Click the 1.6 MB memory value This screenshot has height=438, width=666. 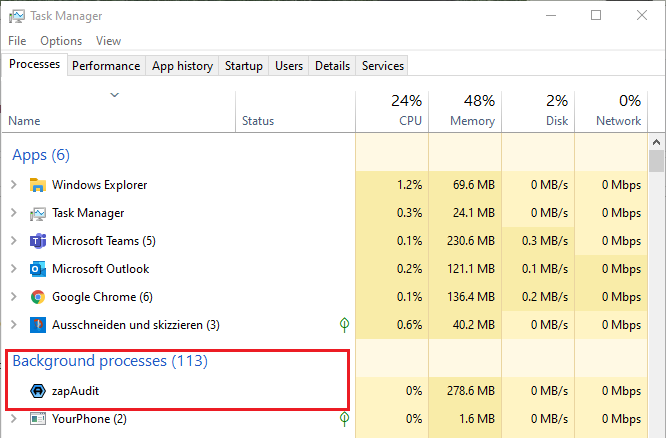477,419
